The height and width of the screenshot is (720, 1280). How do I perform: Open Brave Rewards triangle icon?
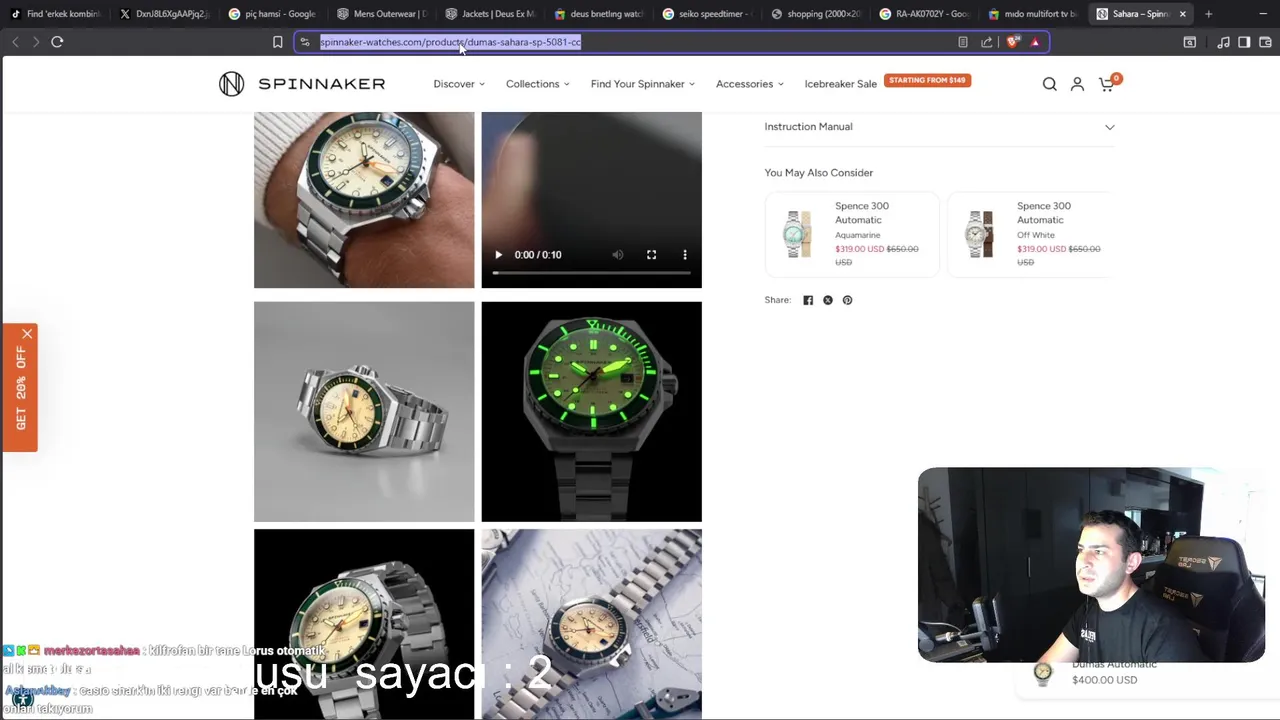1035,42
